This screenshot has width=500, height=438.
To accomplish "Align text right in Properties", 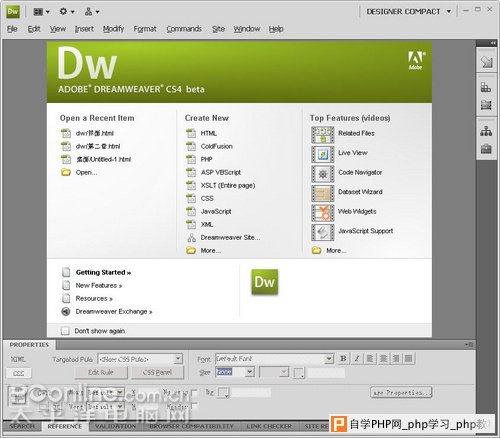I will pyautogui.click(x=396, y=359).
